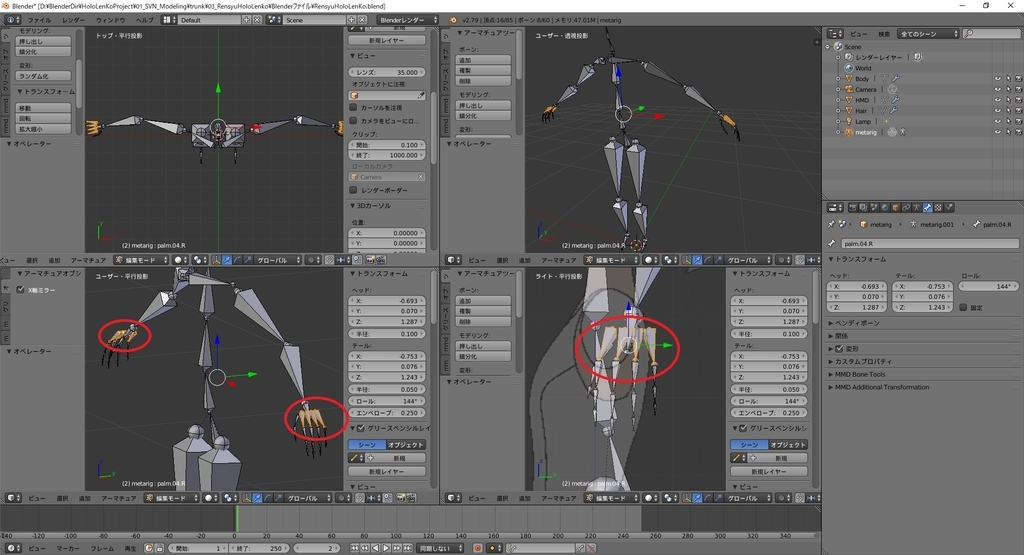Select オブジェクト grease pencil source in bottom-left panel

pos(406,445)
